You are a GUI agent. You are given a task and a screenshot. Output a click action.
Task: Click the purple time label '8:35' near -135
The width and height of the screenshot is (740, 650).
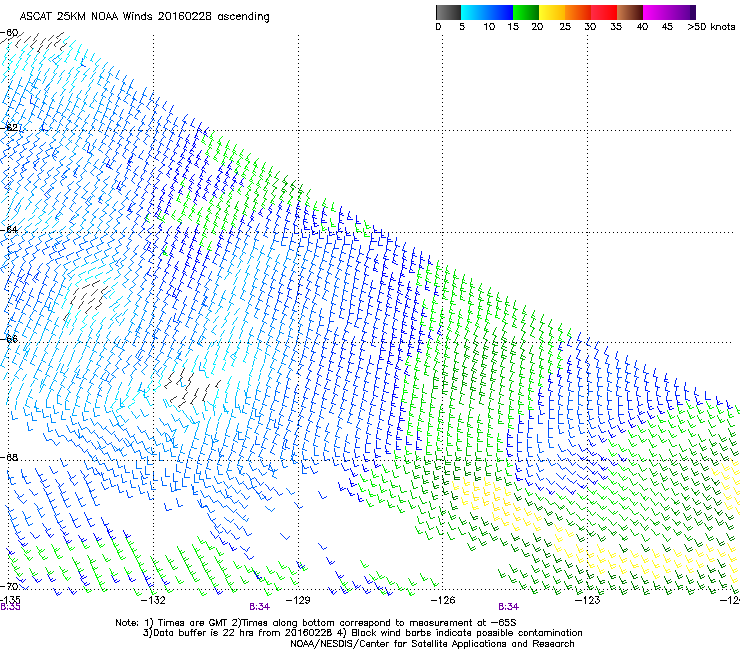[x=10, y=607]
